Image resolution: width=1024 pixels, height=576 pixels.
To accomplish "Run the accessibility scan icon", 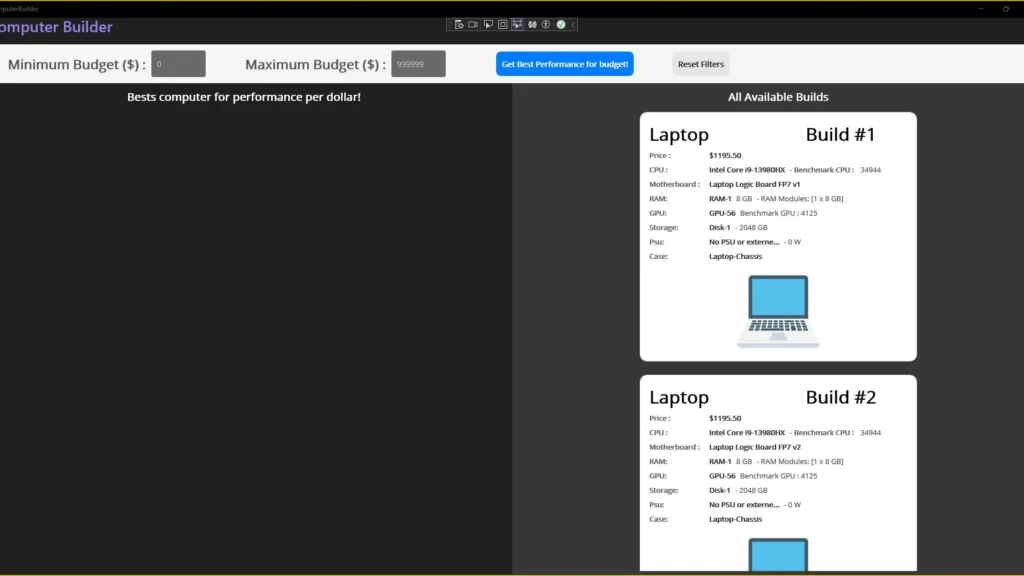I will coord(547,24).
